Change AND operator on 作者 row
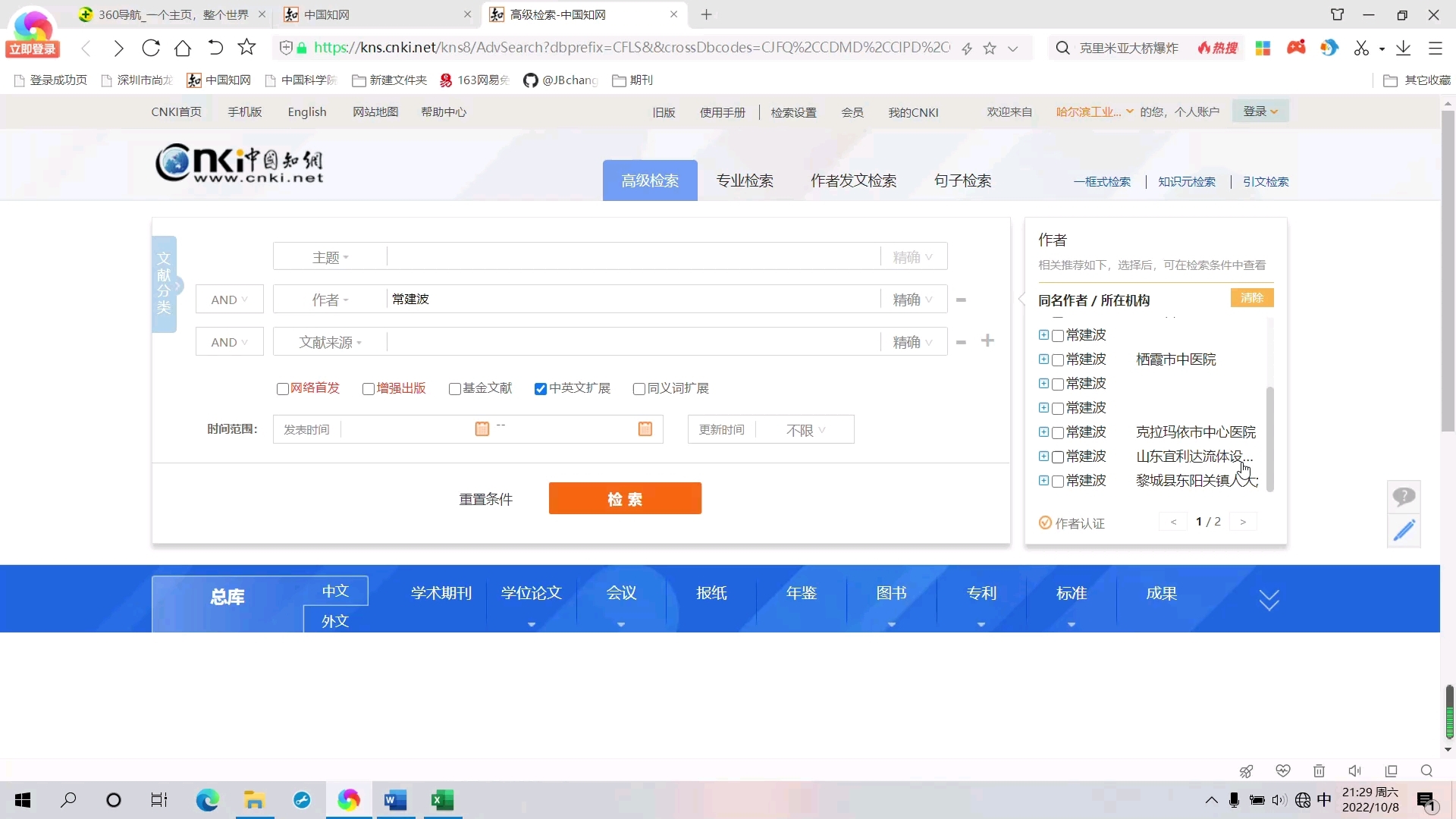1456x819 pixels. tap(229, 300)
